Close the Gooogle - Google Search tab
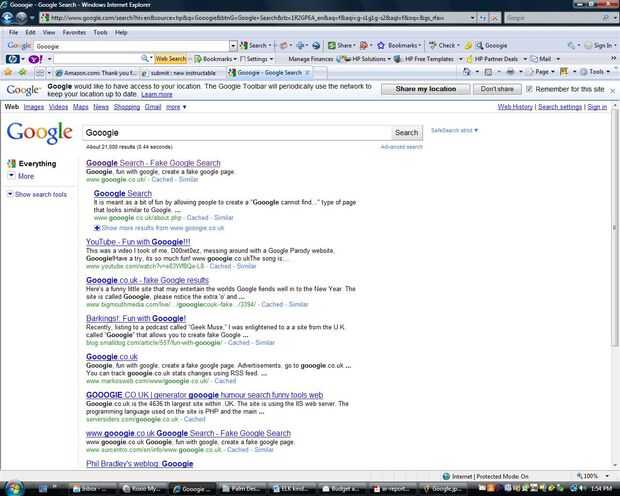 click(308, 72)
